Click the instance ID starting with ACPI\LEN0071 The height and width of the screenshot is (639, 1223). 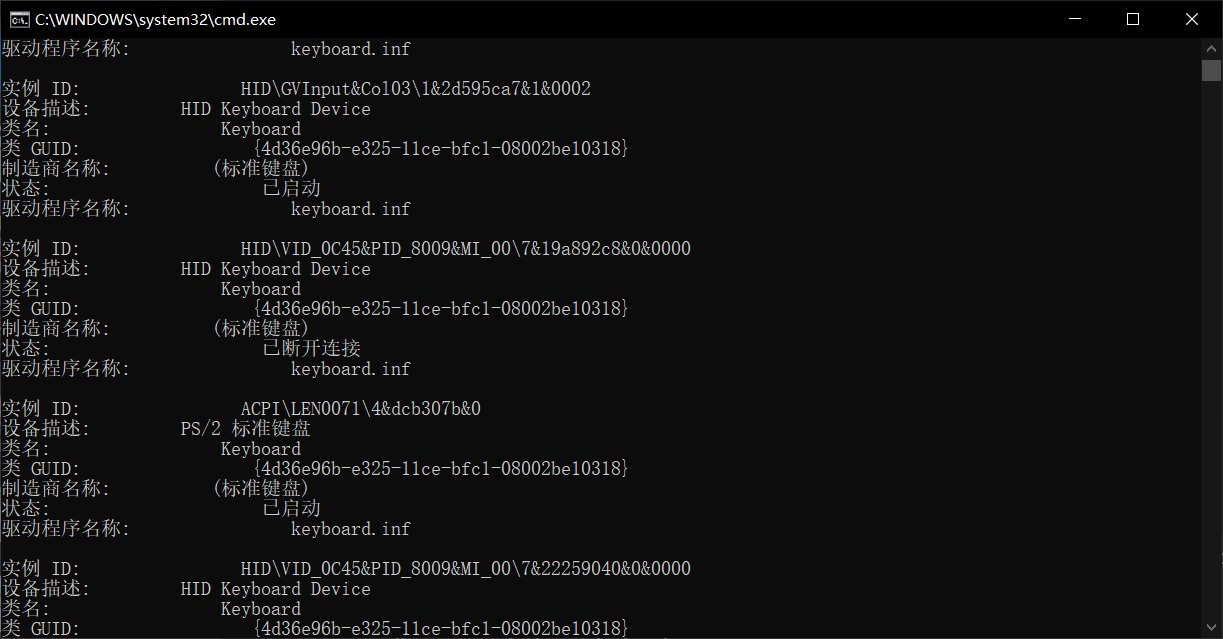[360, 408]
